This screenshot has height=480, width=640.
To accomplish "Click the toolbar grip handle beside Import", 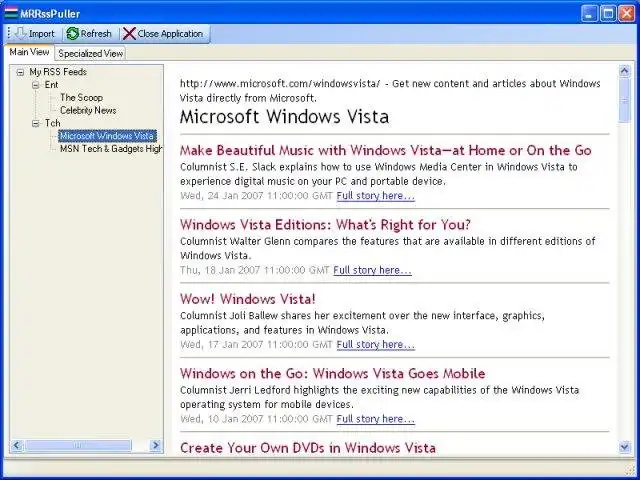I will [9, 34].
